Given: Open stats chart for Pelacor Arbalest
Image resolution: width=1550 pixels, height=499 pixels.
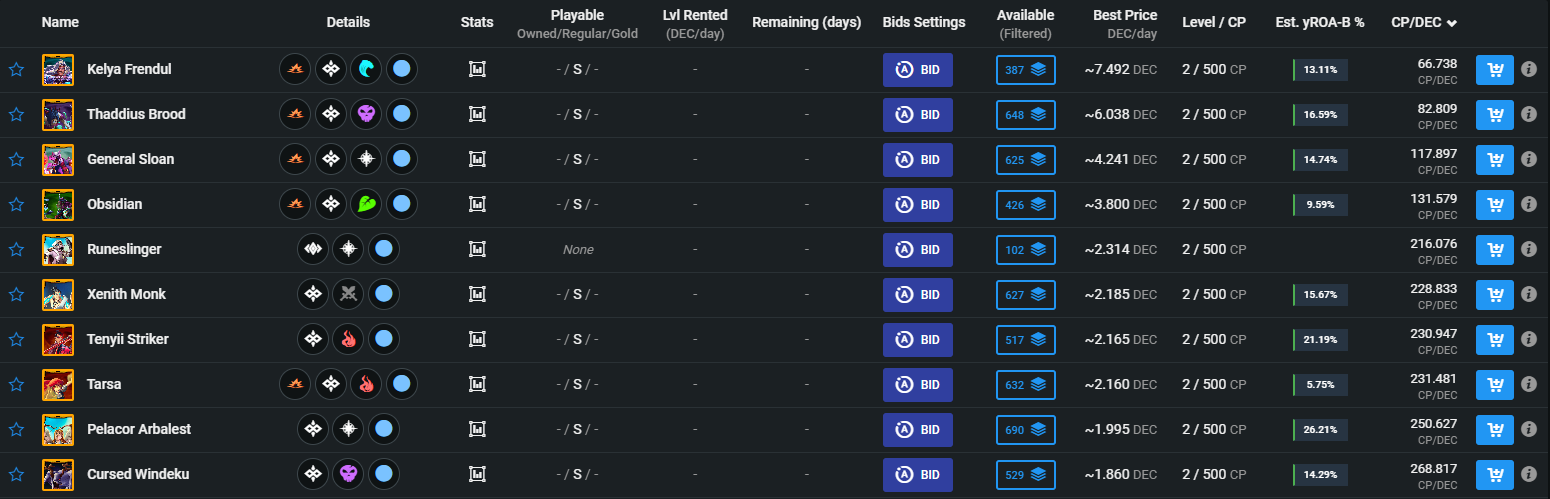Looking at the screenshot, I should [x=477, y=430].
